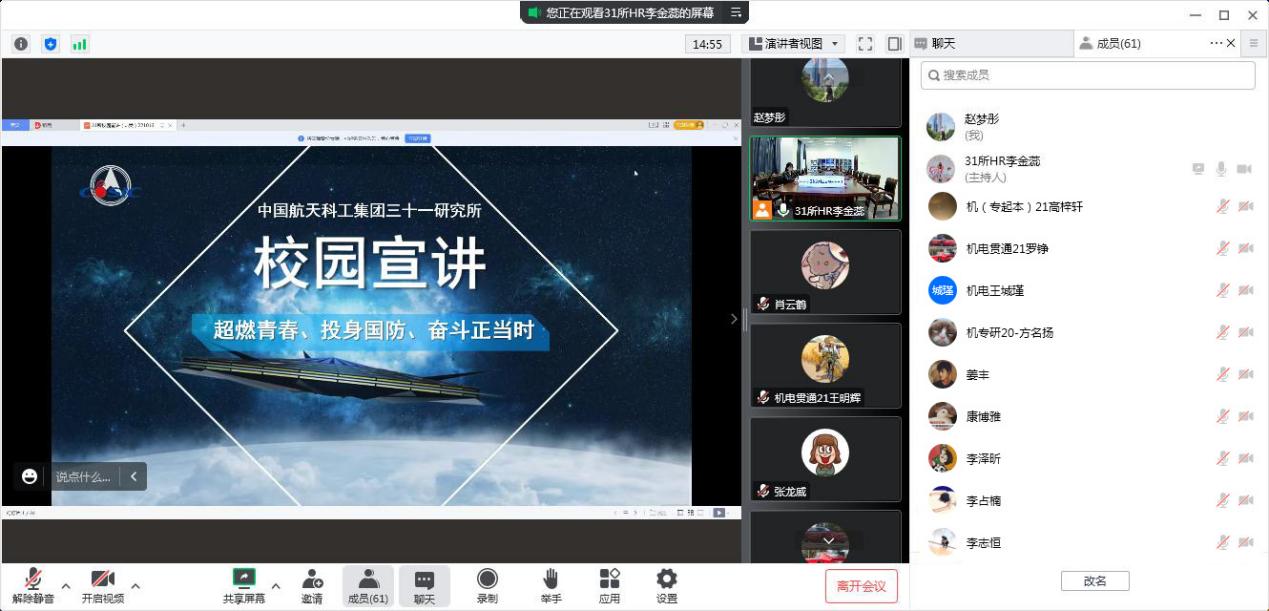Click the Record button icon

coord(487,585)
